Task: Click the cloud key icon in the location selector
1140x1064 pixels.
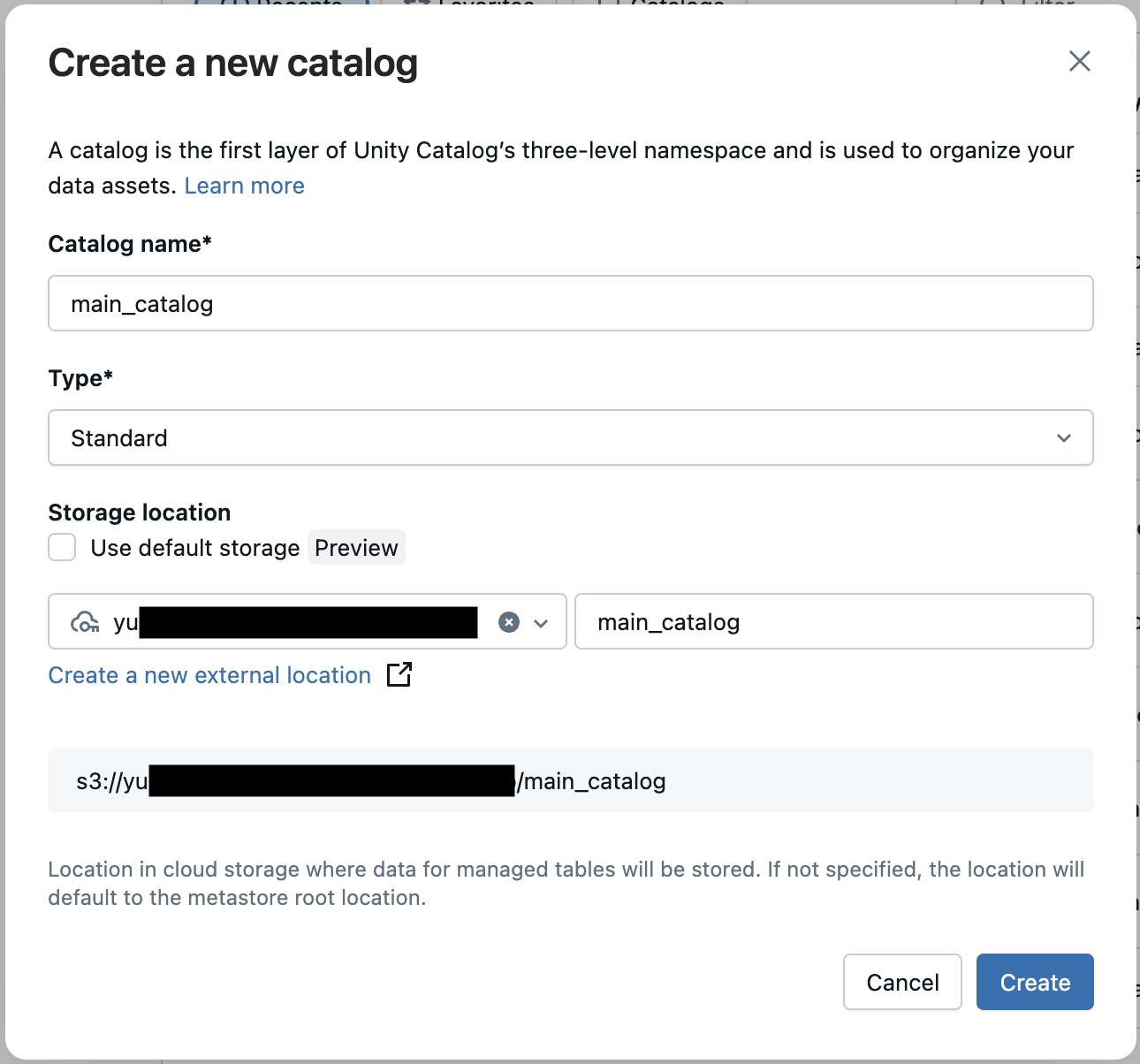Action: 85,622
